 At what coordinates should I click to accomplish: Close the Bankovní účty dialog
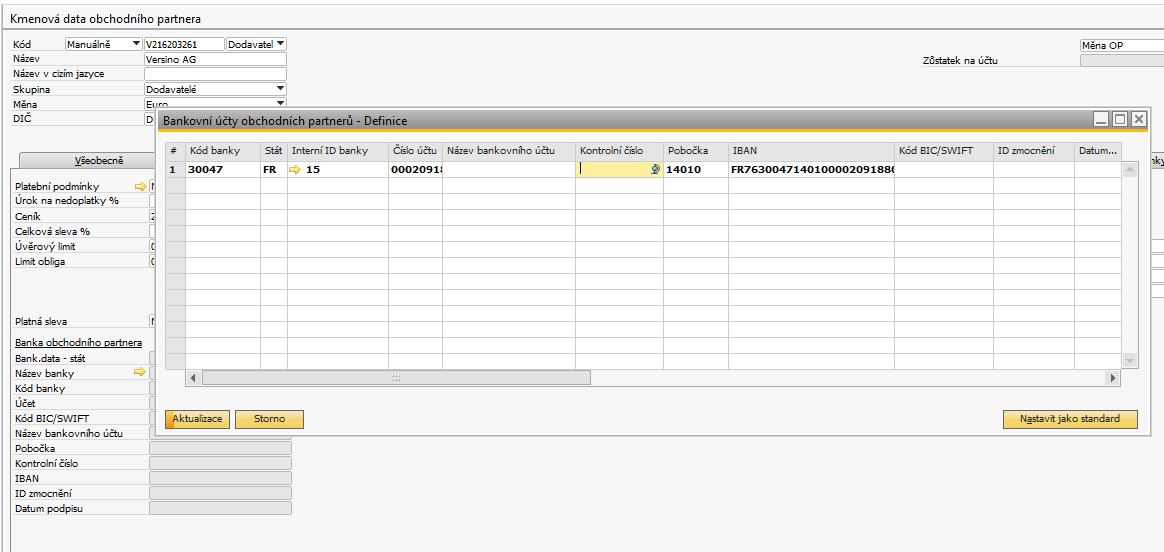click(x=1138, y=119)
